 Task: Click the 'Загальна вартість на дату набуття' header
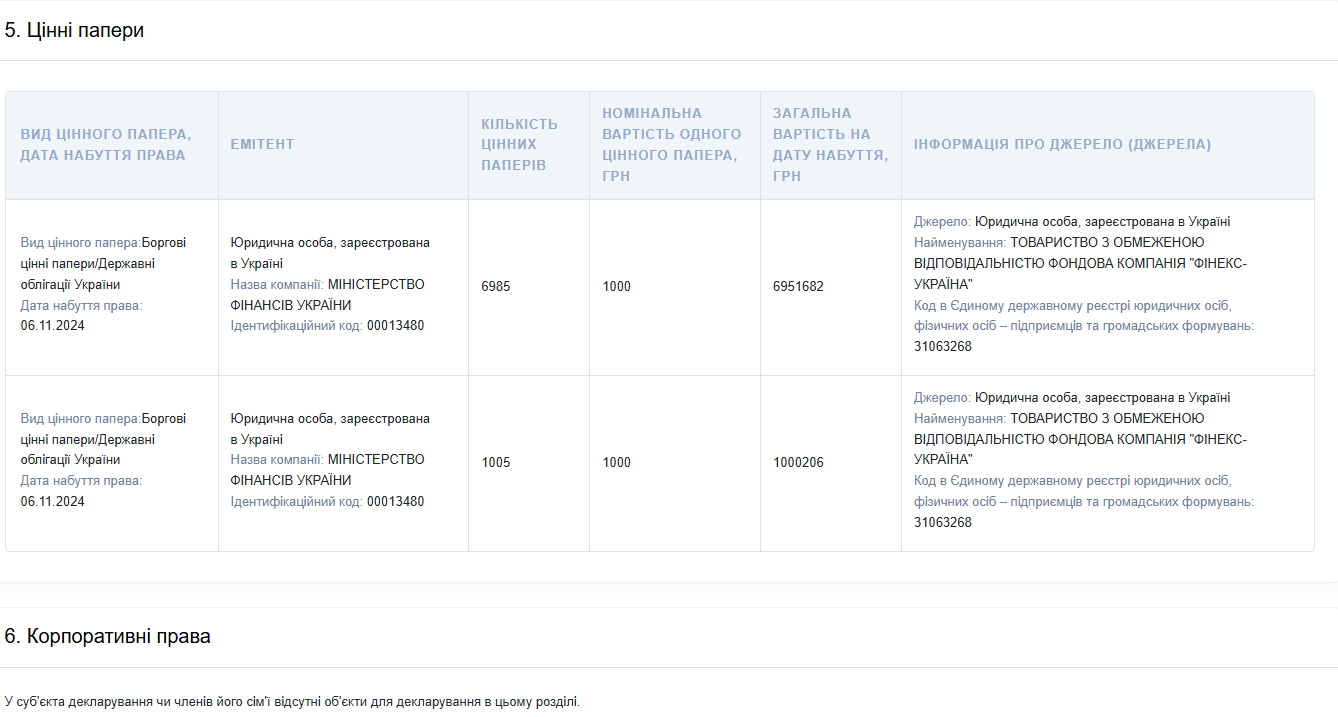[831, 145]
